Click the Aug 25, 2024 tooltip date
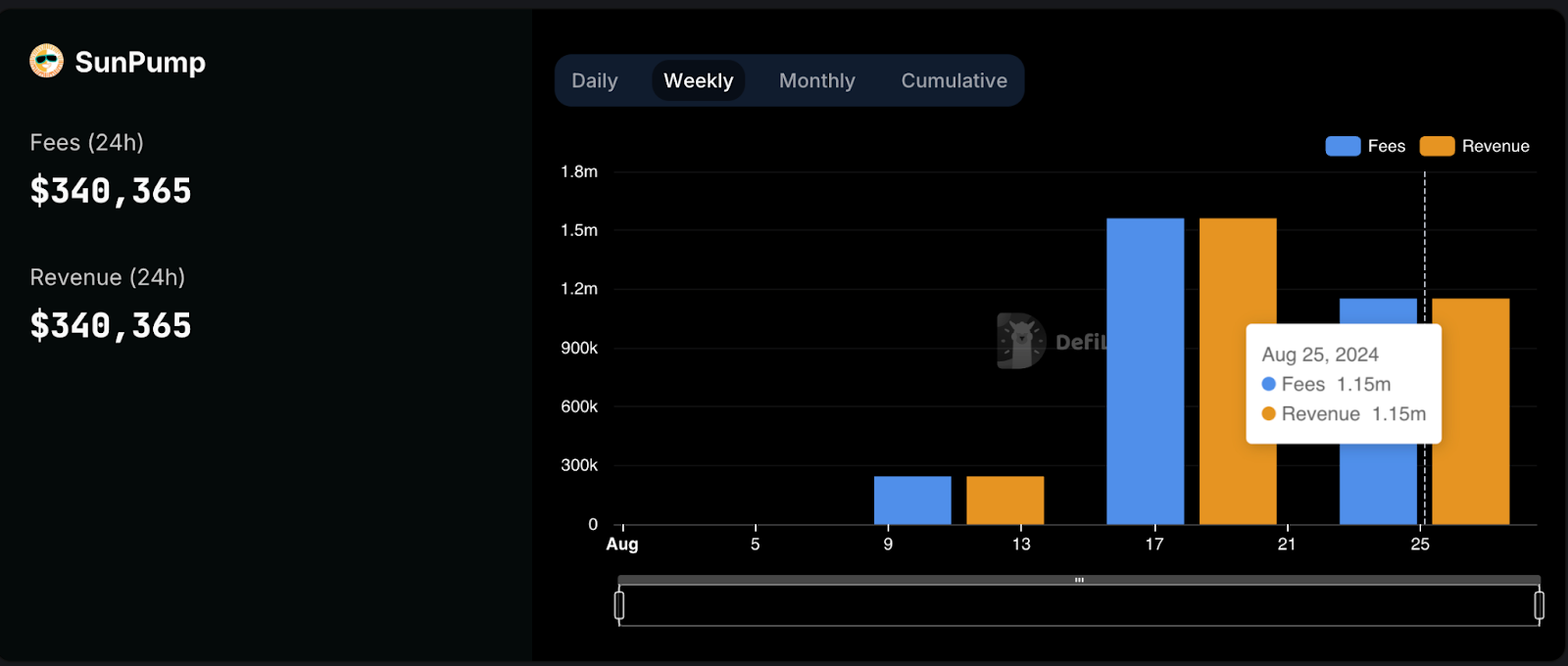 point(1320,355)
